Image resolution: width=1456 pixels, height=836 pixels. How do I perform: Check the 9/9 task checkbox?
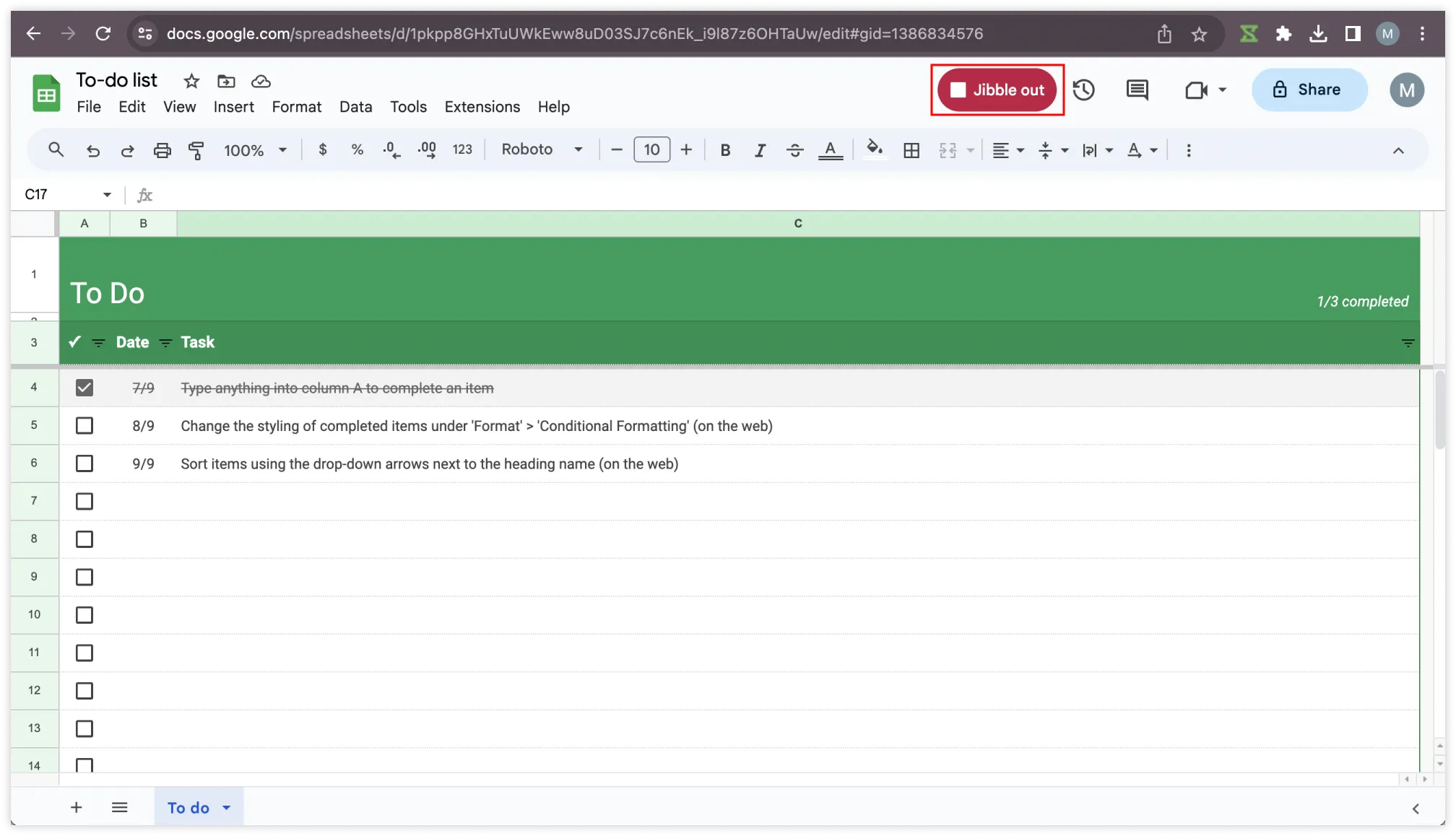(x=84, y=463)
